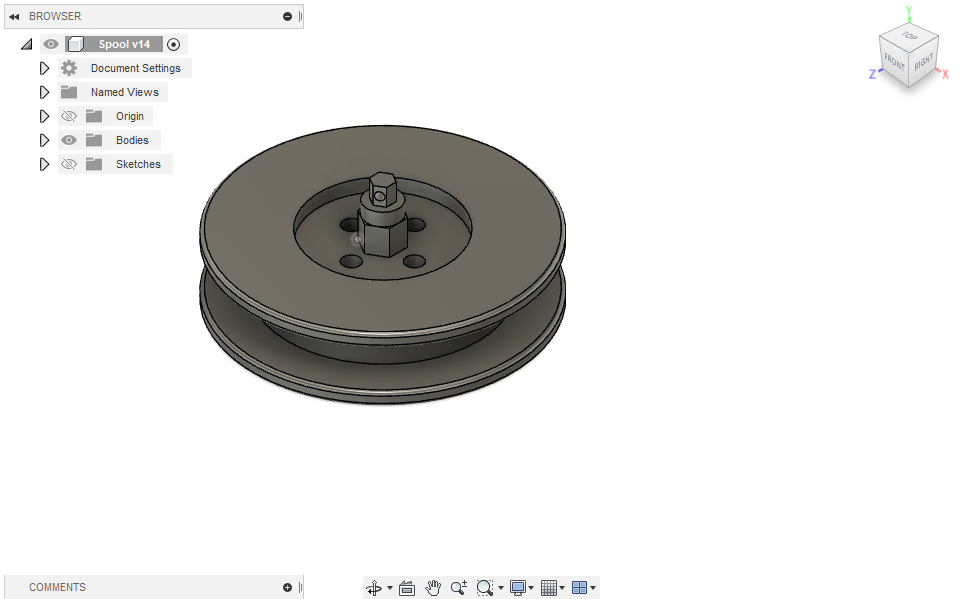Image resolution: width=962 pixels, height=599 pixels.
Task: Select the Pan tool
Action: [x=432, y=588]
